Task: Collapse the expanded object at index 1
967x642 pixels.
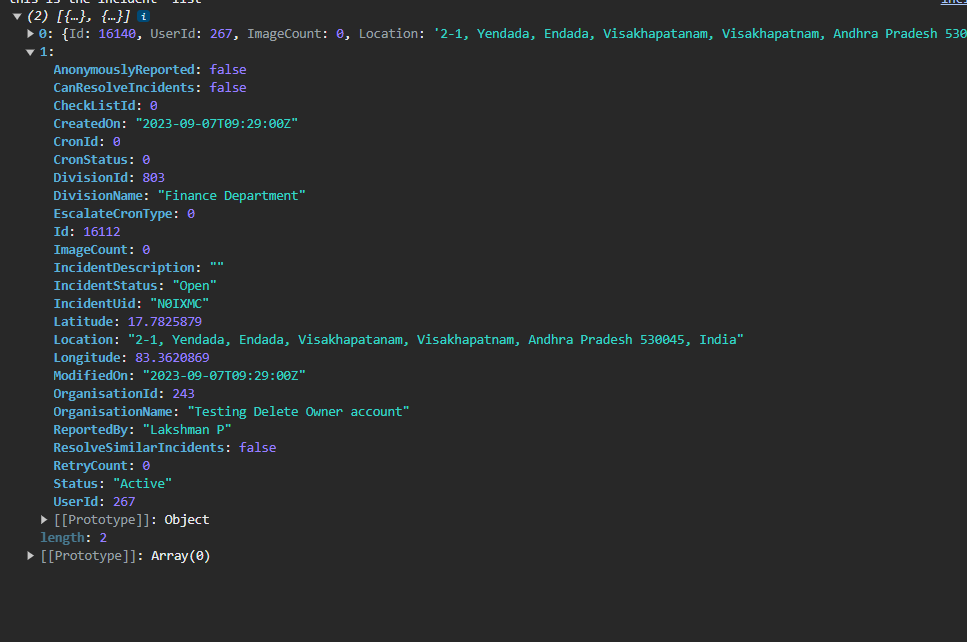Action: [31, 52]
